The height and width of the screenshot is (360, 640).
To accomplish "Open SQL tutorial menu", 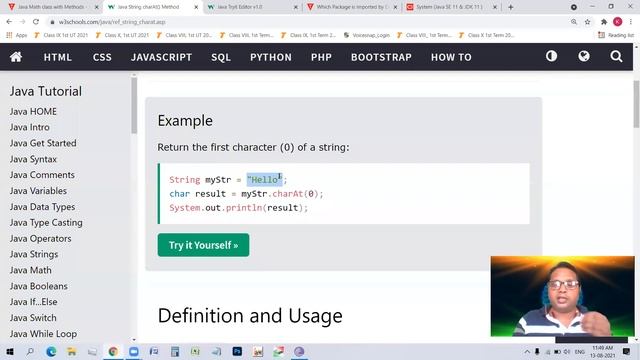I will tap(221, 57).
